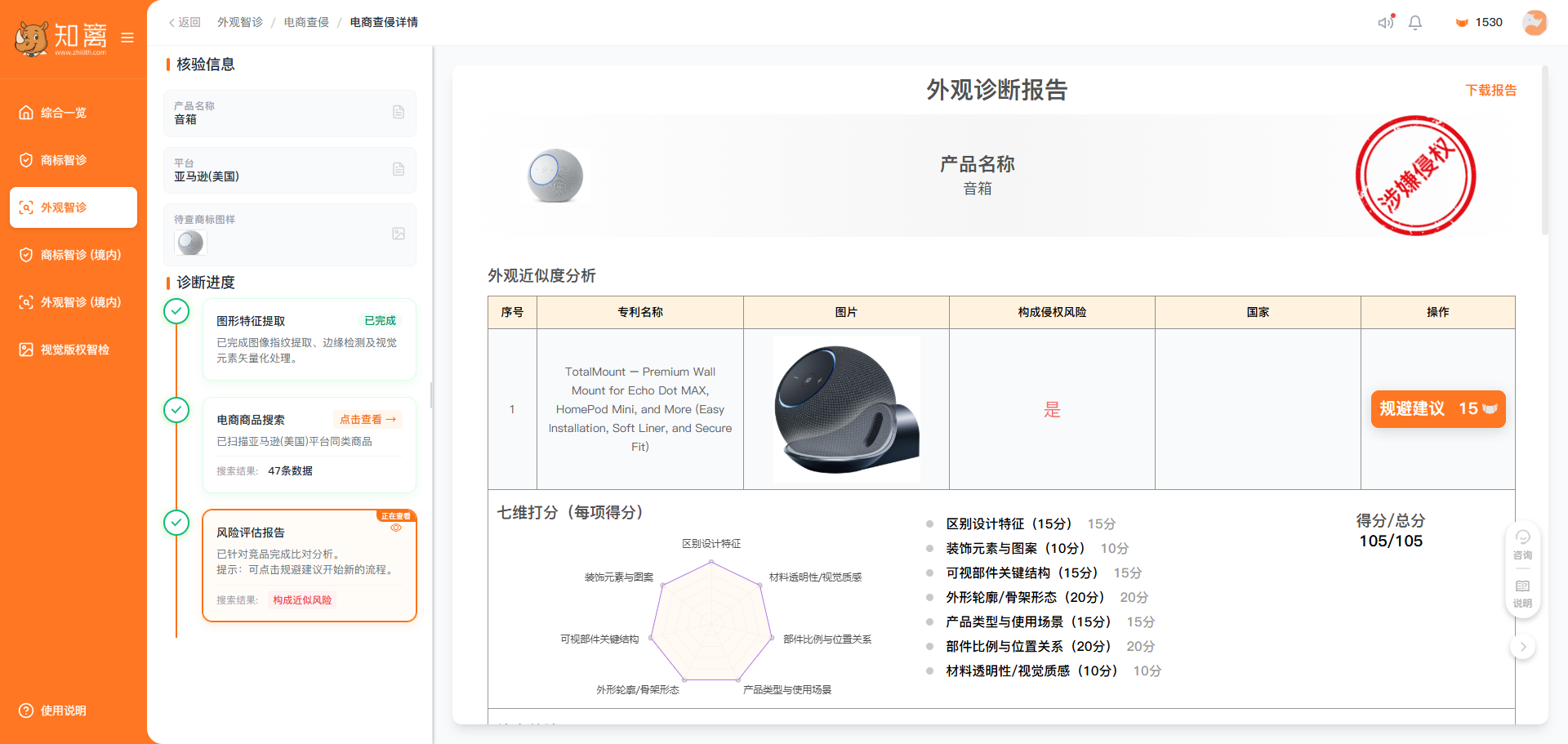Image resolution: width=1568 pixels, height=744 pixels.
Task: Open 商标智诊 menu item
Action: coord(73,160)
